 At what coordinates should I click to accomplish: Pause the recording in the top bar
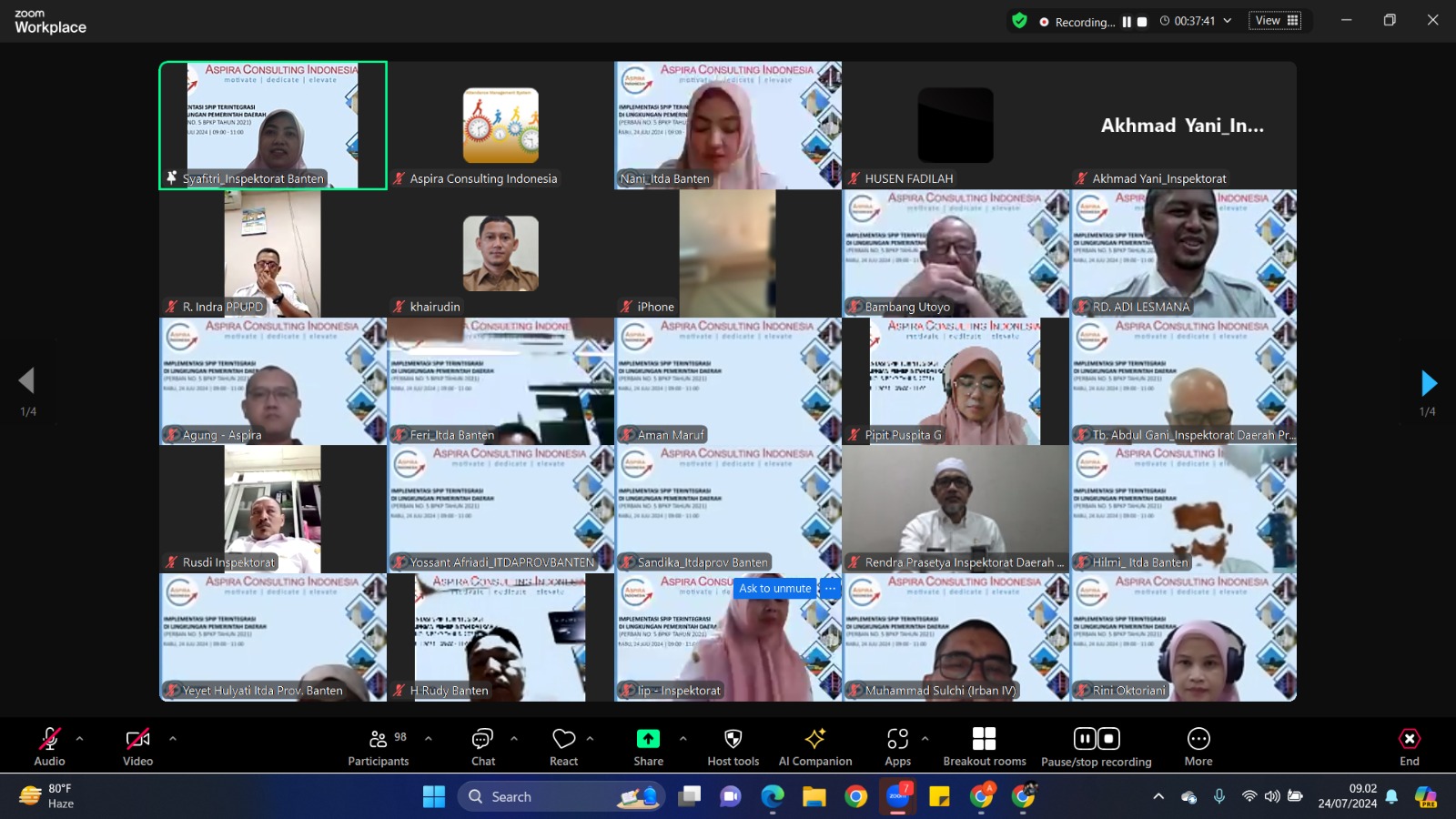[1127, 22]
